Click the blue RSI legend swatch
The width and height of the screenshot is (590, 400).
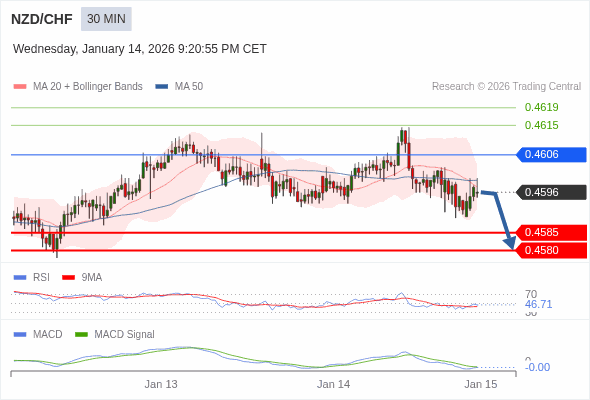click(x=20, y=278)
